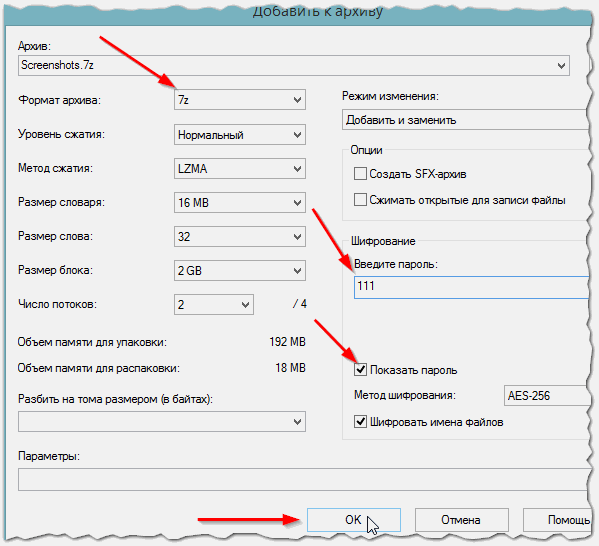Click the 192 MB packing memory value
This screenshot has width=599, height=546.
tap(287, 342)
